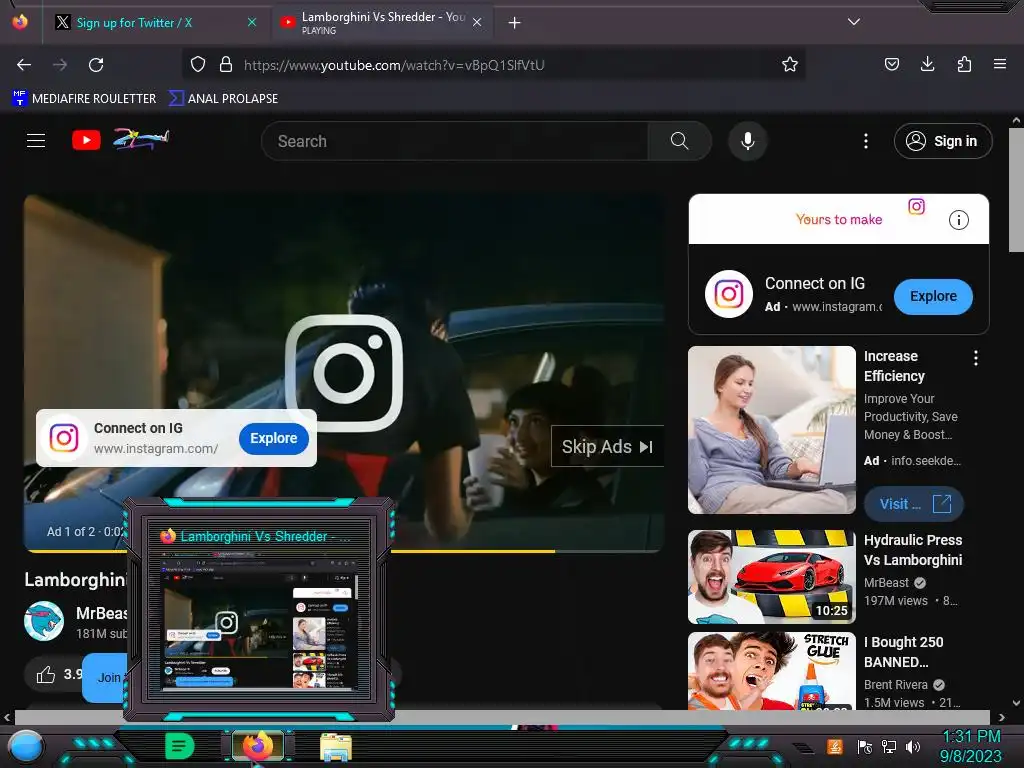Click the vertical page scrollbar thumb
The width and height of the screenshot is (1024, 768).
click(x=1016, y=189)
